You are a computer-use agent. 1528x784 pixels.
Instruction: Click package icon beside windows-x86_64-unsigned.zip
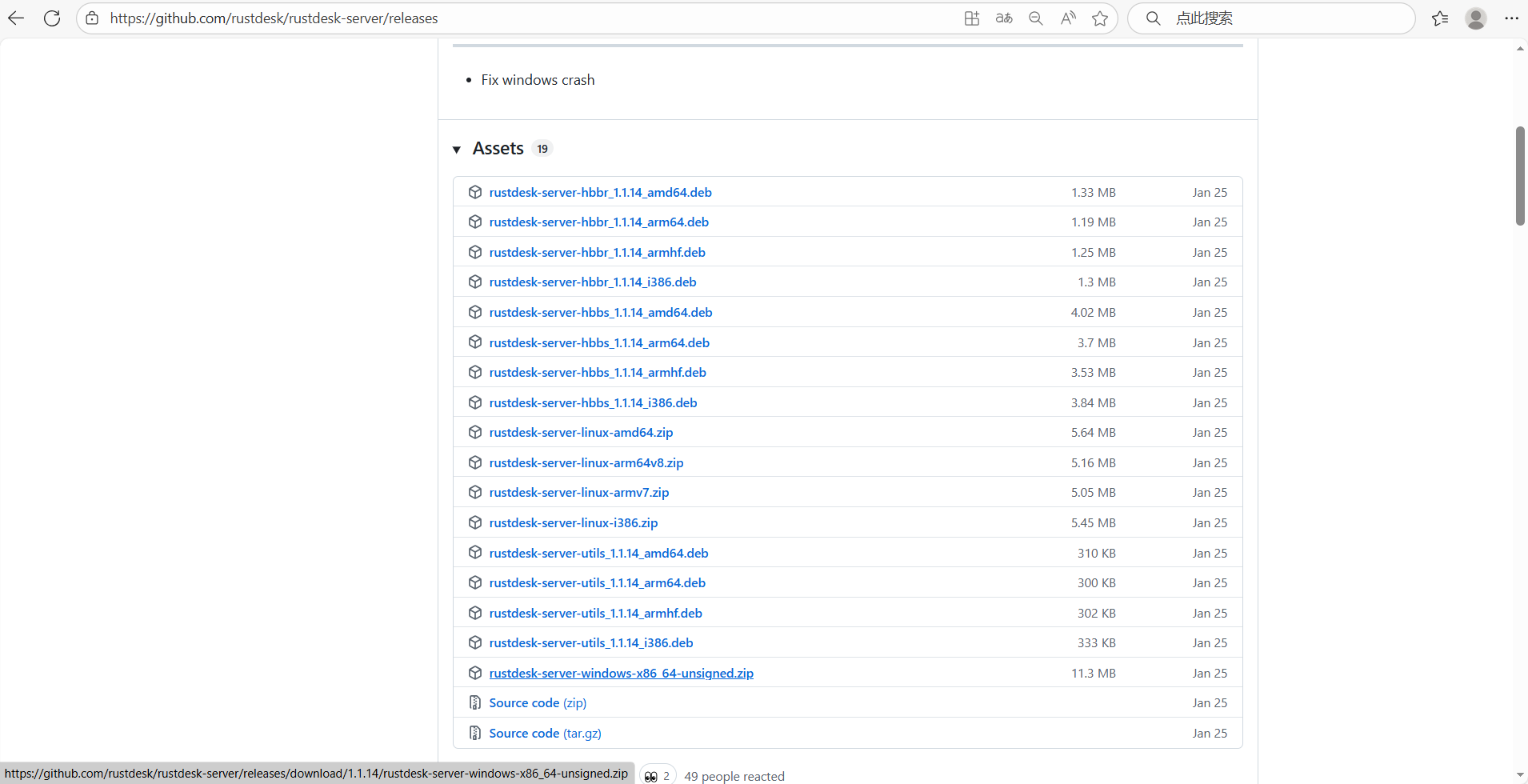point(475,673)
